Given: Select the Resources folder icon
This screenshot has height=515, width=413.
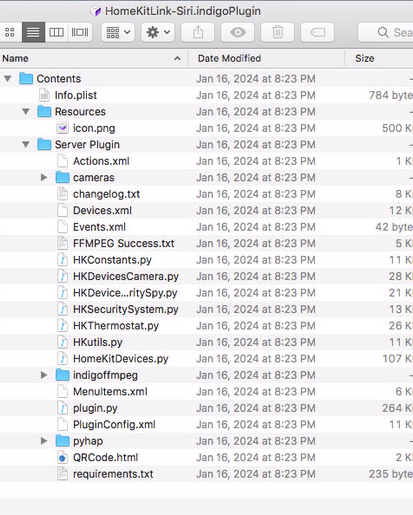Looking at the screenshot, I should (44, 112).
